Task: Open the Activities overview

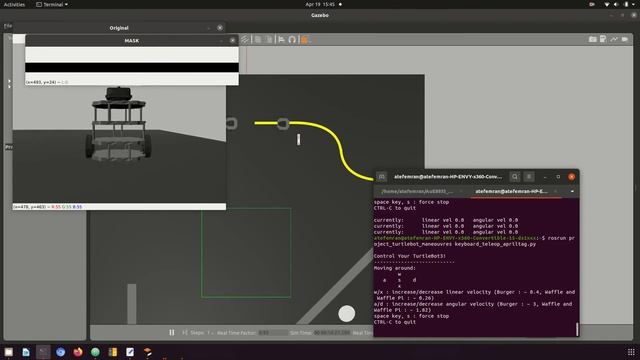Action: click(x=14, y=4)
